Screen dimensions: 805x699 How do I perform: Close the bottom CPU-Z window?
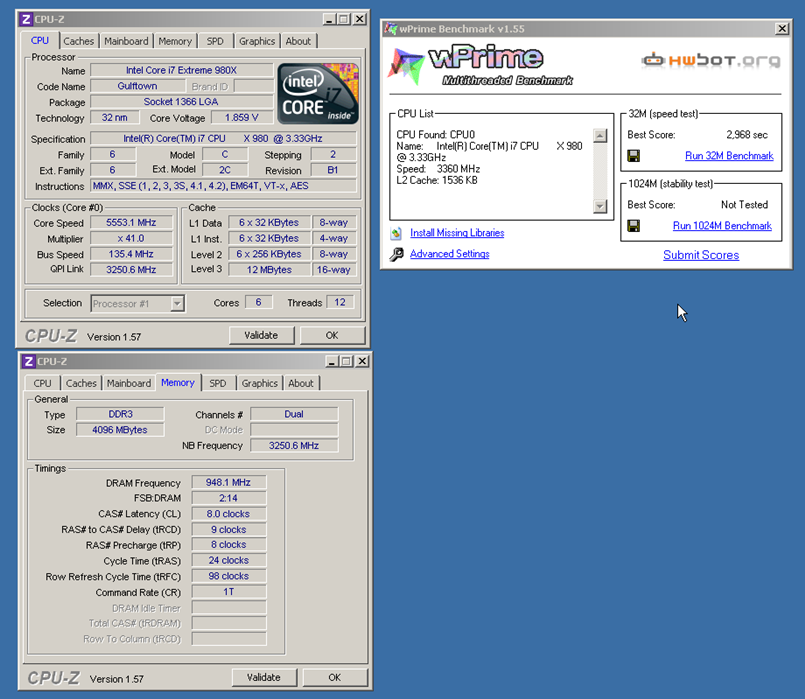coord(362,361)
